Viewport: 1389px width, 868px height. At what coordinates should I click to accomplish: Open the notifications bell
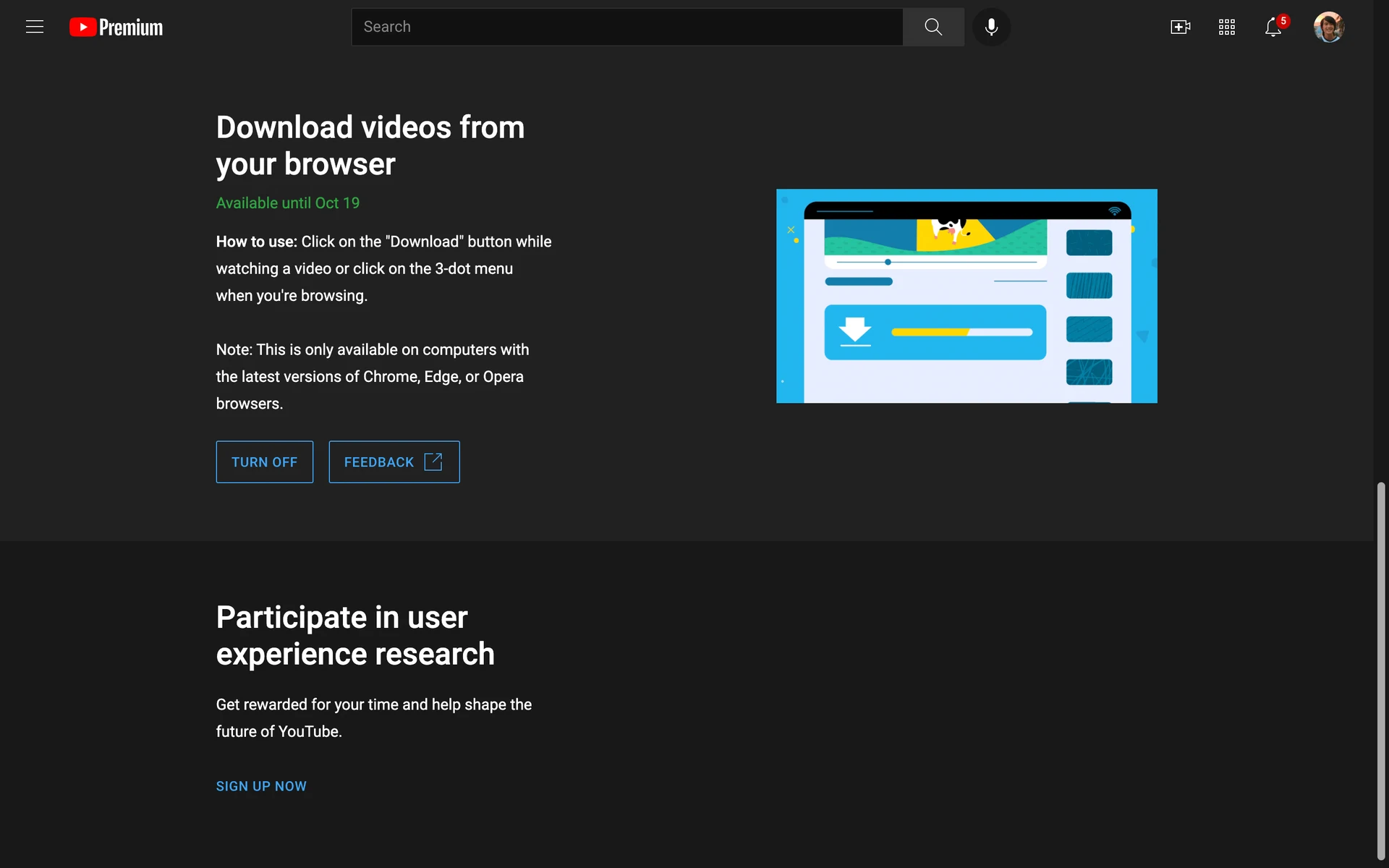1273,27
